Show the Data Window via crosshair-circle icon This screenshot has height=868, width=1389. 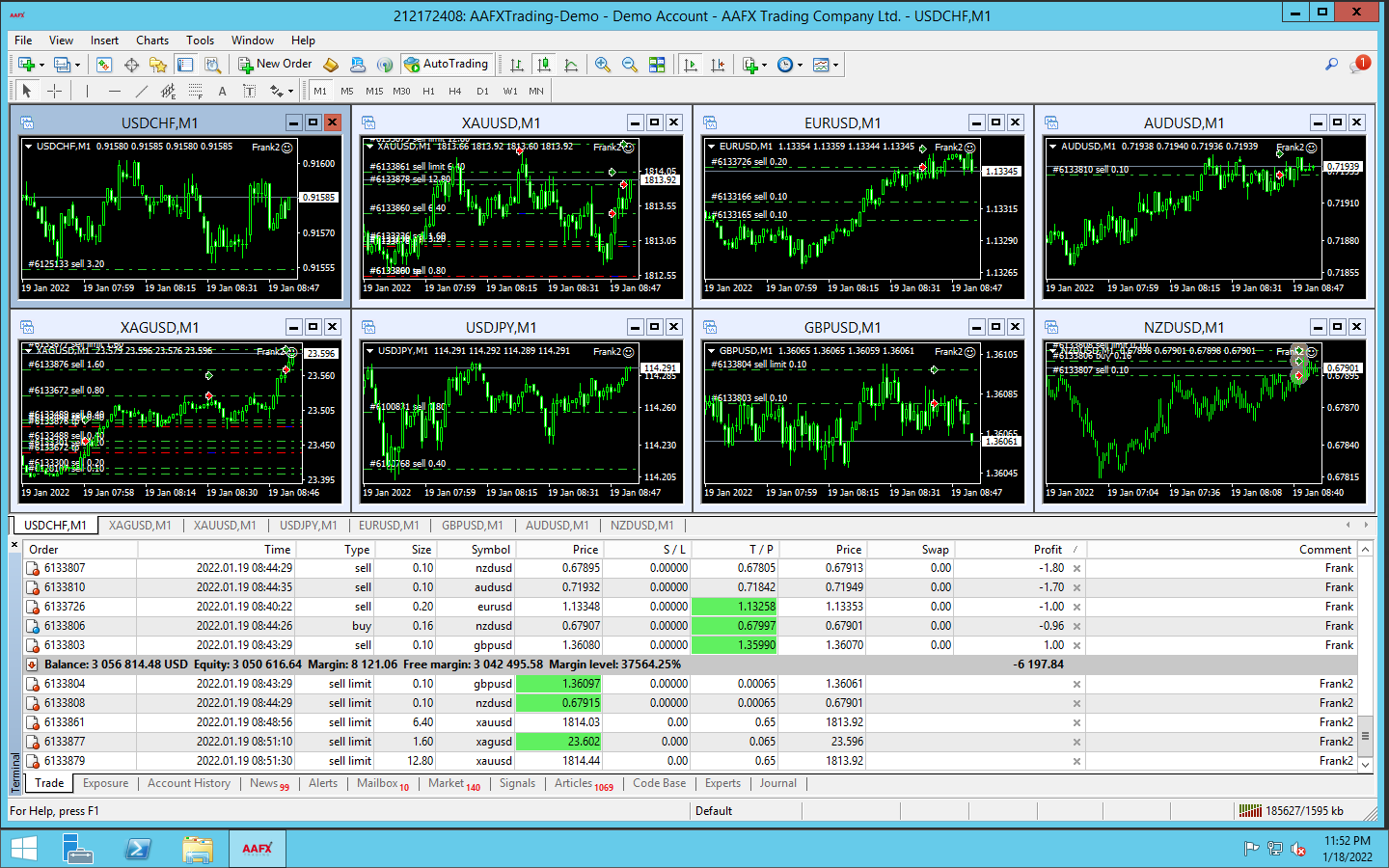(x=131, y=65)
